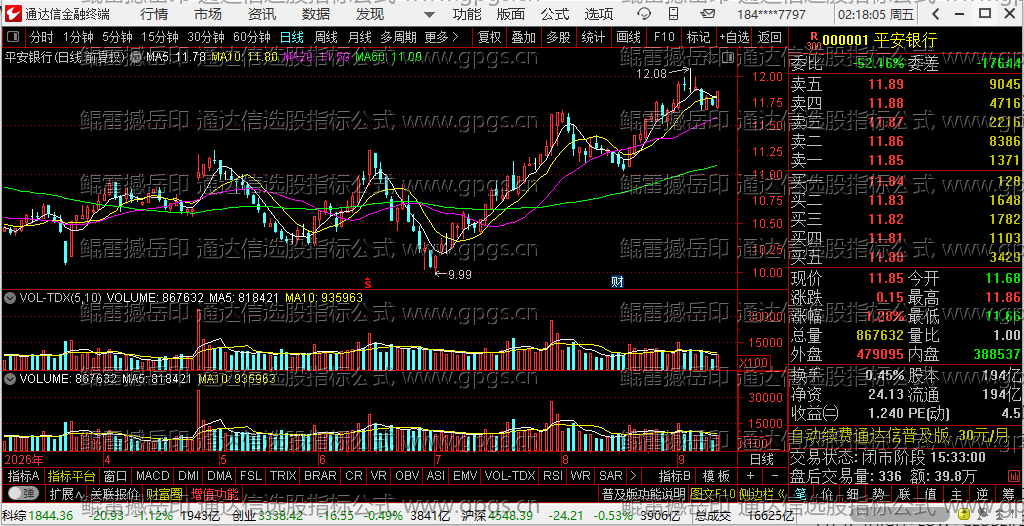
Task: Zoom out chart with − button
Action: tap(775, 476)
